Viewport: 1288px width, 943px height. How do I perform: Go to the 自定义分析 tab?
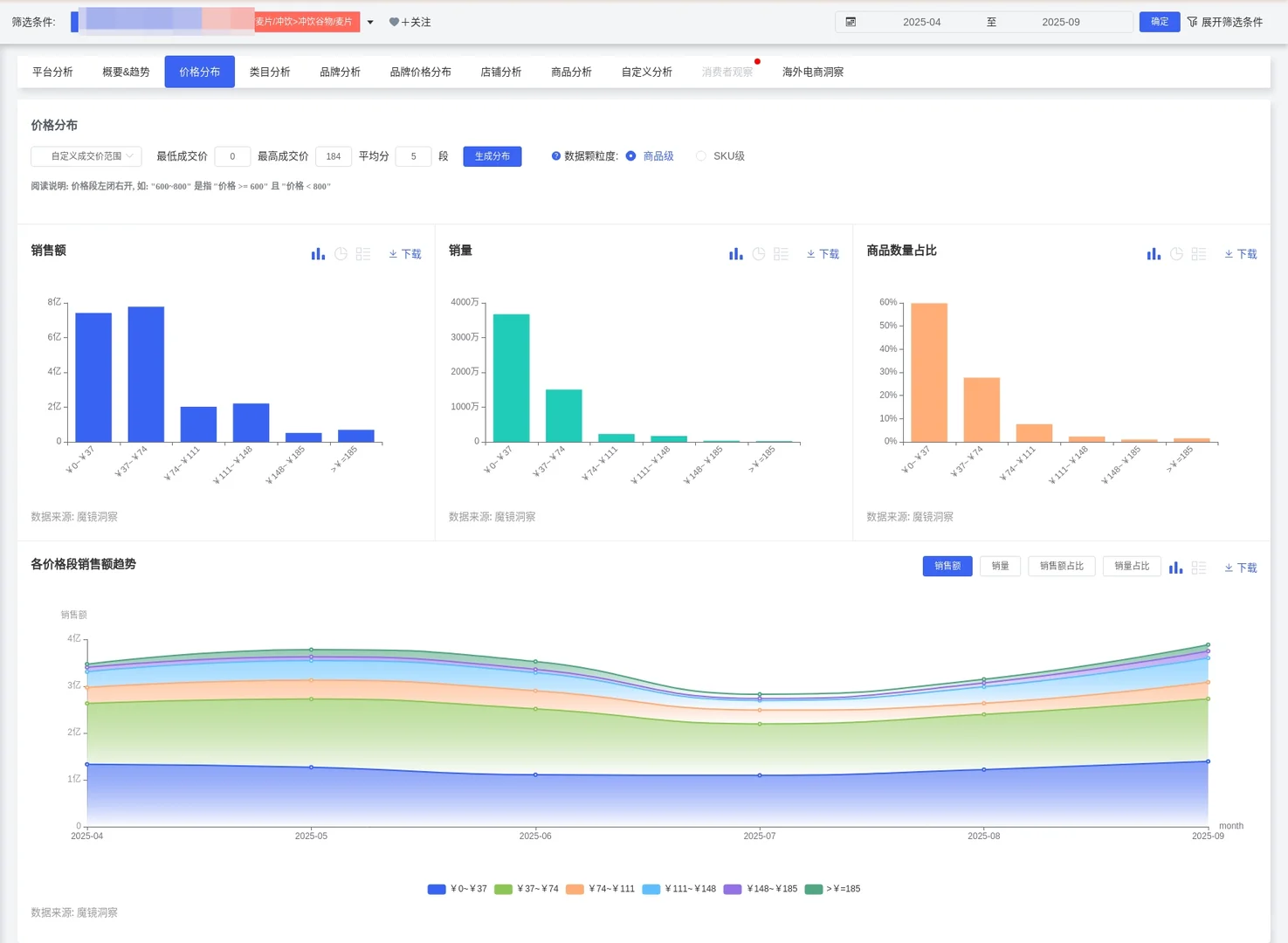pos(646,72)
